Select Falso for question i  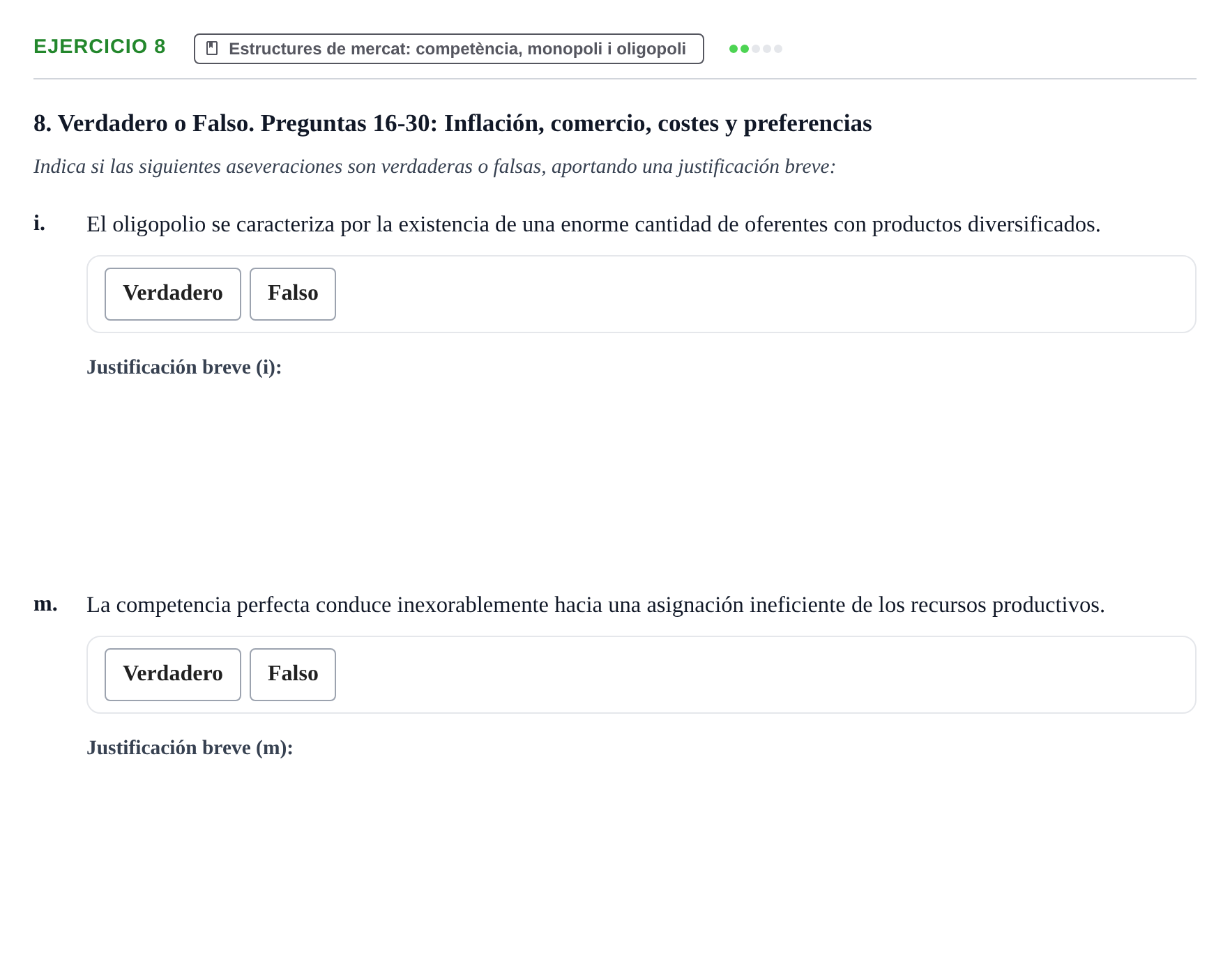tap(293, 294)
